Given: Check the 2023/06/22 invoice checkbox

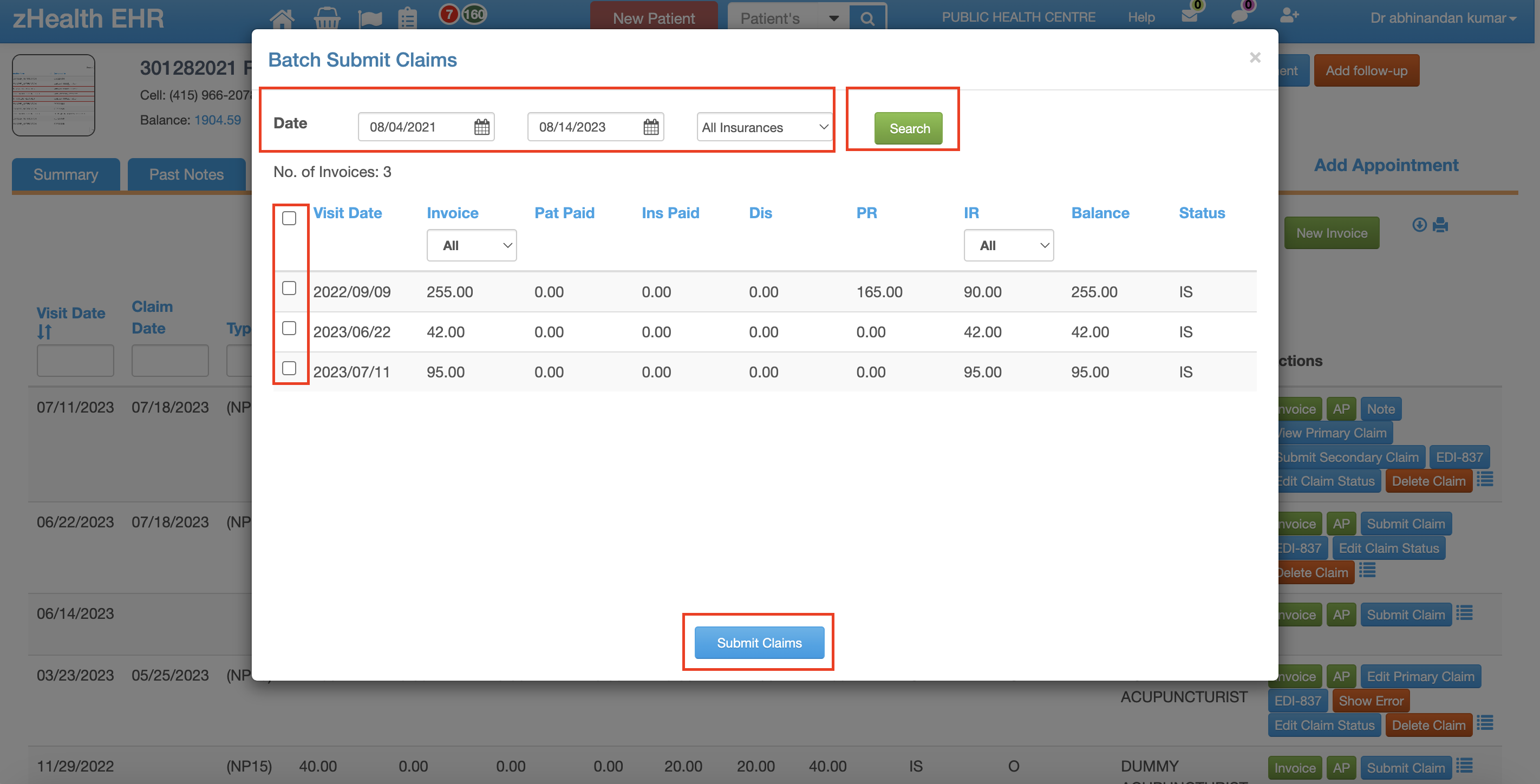Looking at the screenshot, I should click(289, 328).
